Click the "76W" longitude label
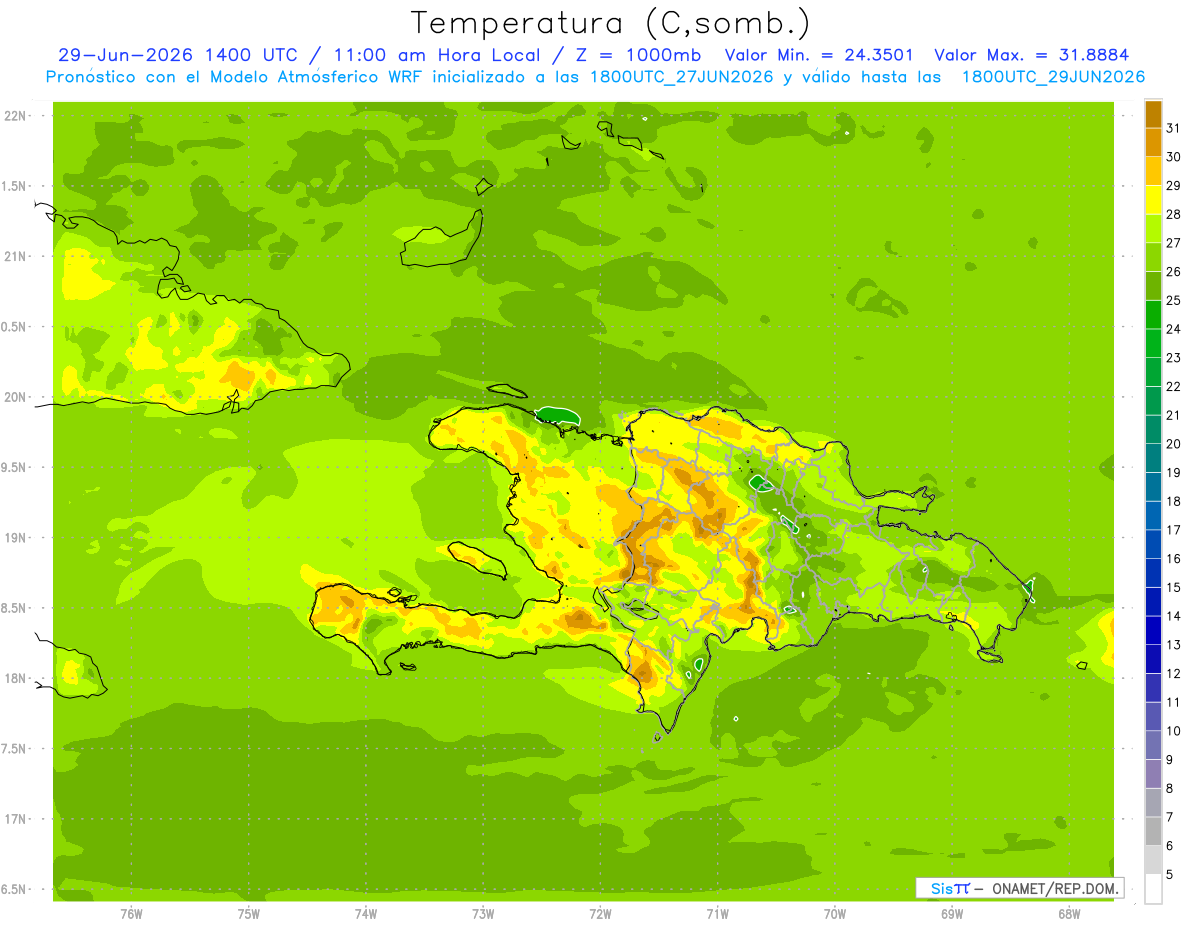The width and height of the screenshot is (1200, 927). point(131,913)
